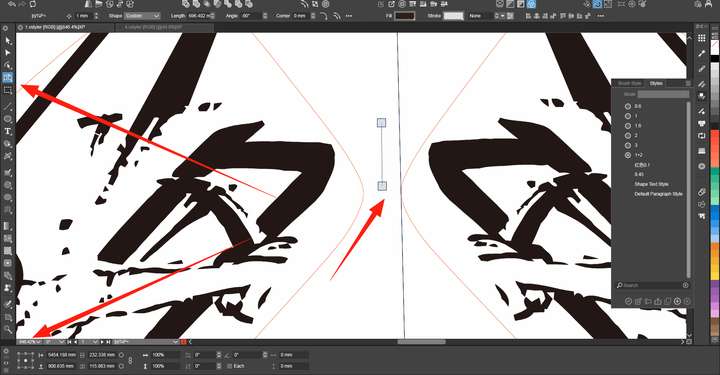Toggle the Each checkbox in transform bar
This screenshot has width=720, height=375.
tap(230, 366)
